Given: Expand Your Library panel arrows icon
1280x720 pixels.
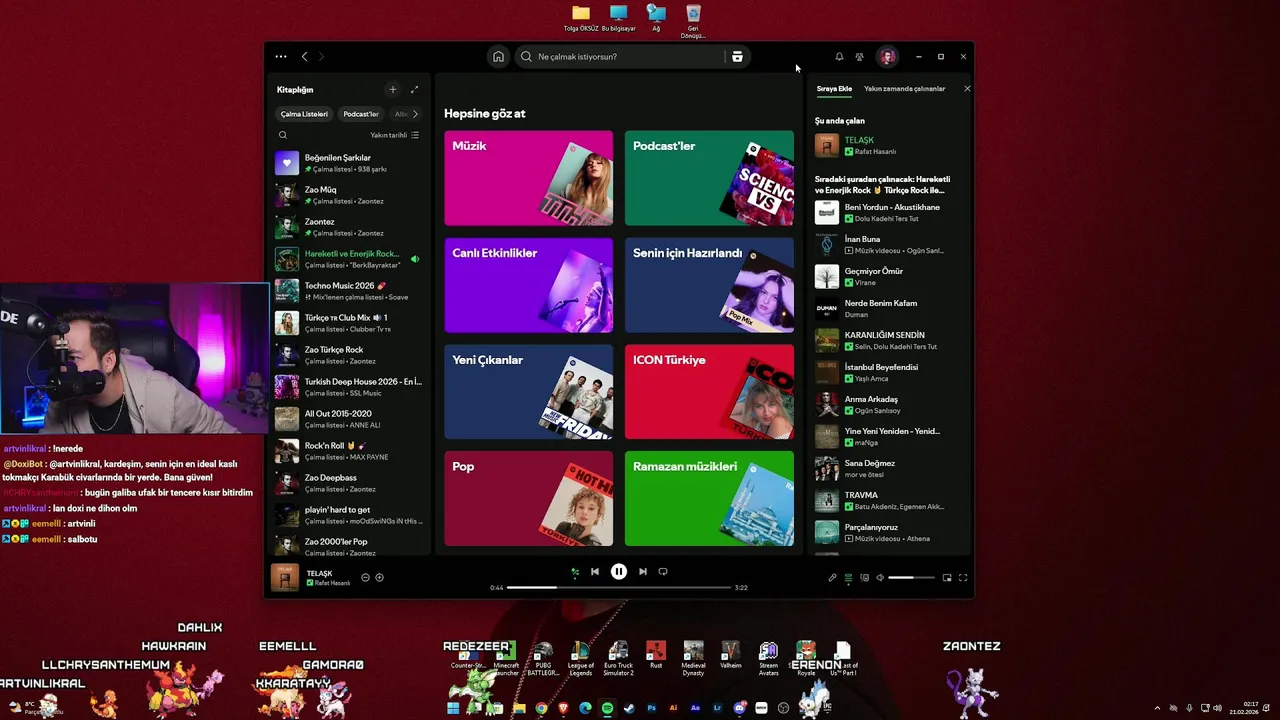Looking at the screenshot, I should tap(414, 90).
